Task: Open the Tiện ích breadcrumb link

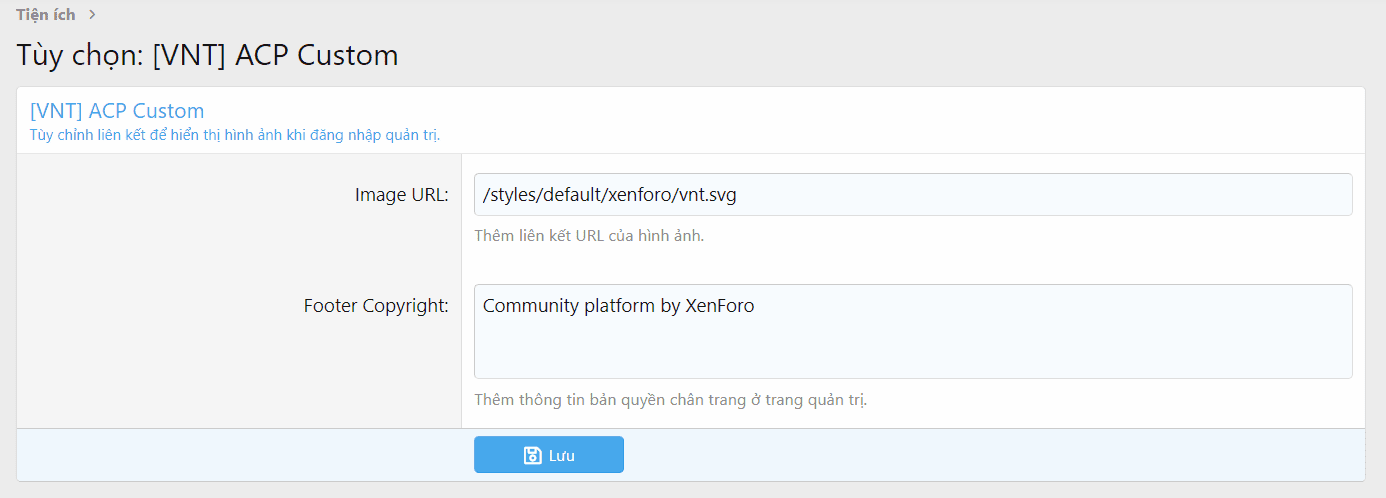Action: [45, 15]
